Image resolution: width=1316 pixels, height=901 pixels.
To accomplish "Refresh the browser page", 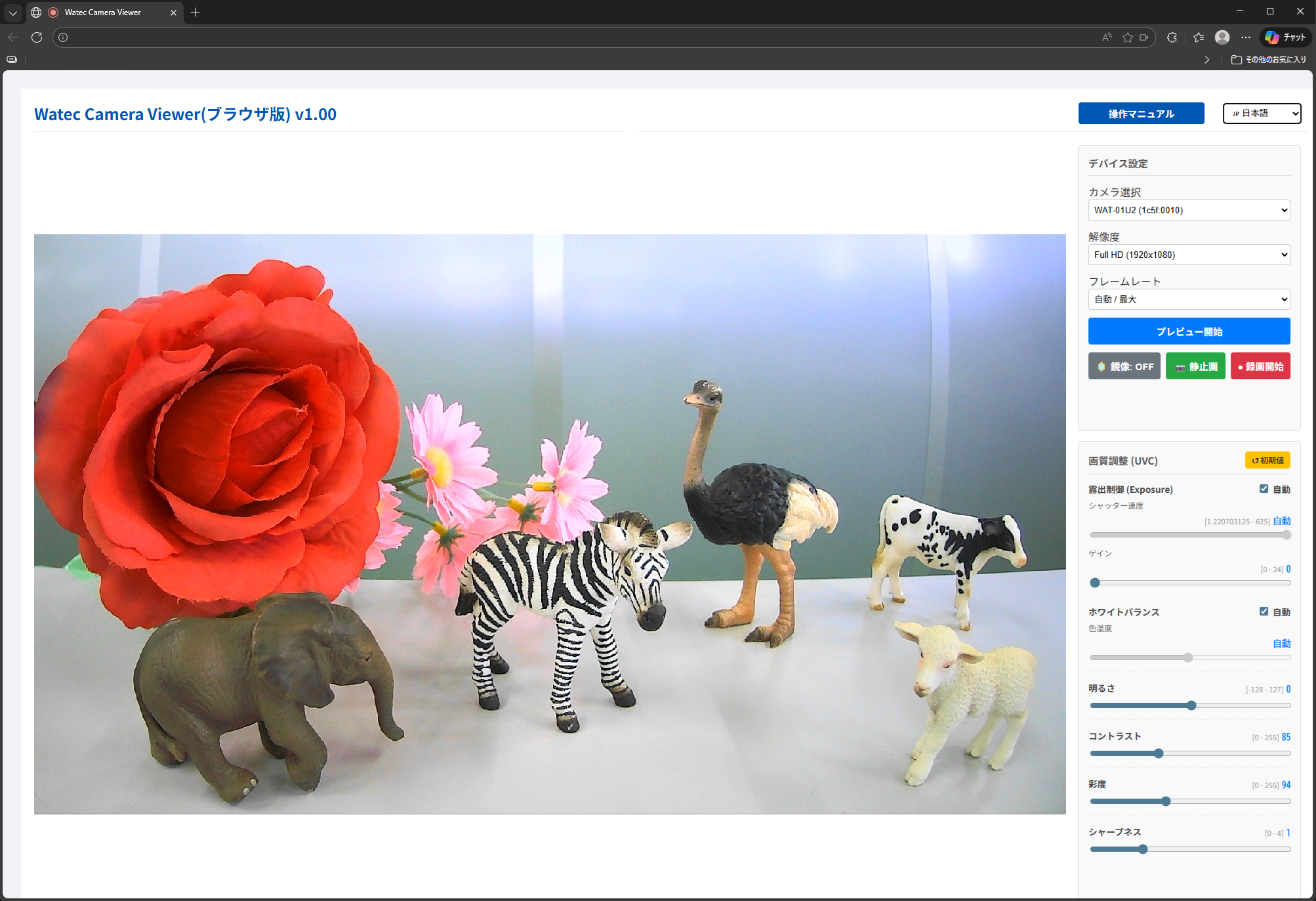I will 37,37.
